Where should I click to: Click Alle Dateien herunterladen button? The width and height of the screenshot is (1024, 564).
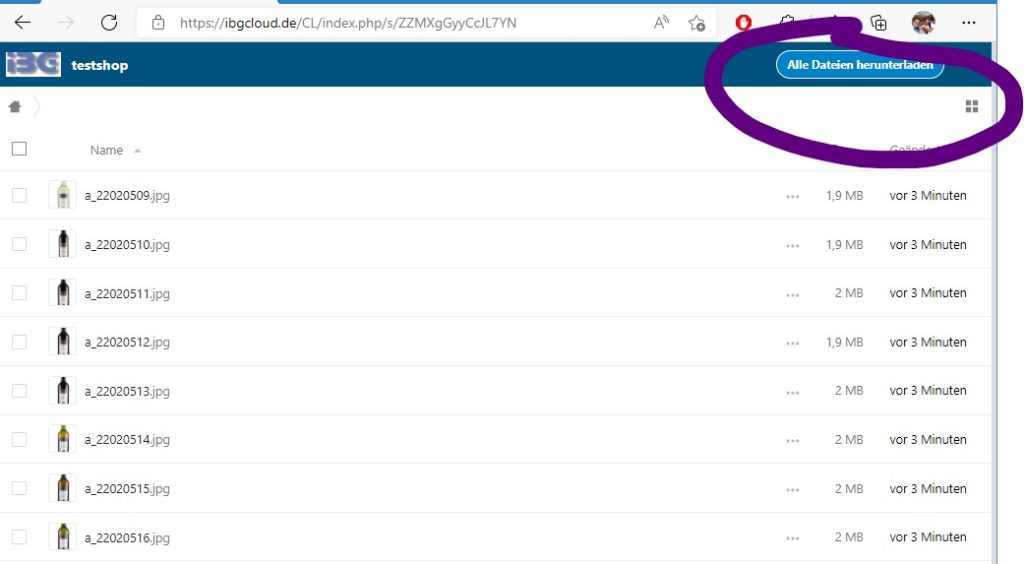(859, 65)
